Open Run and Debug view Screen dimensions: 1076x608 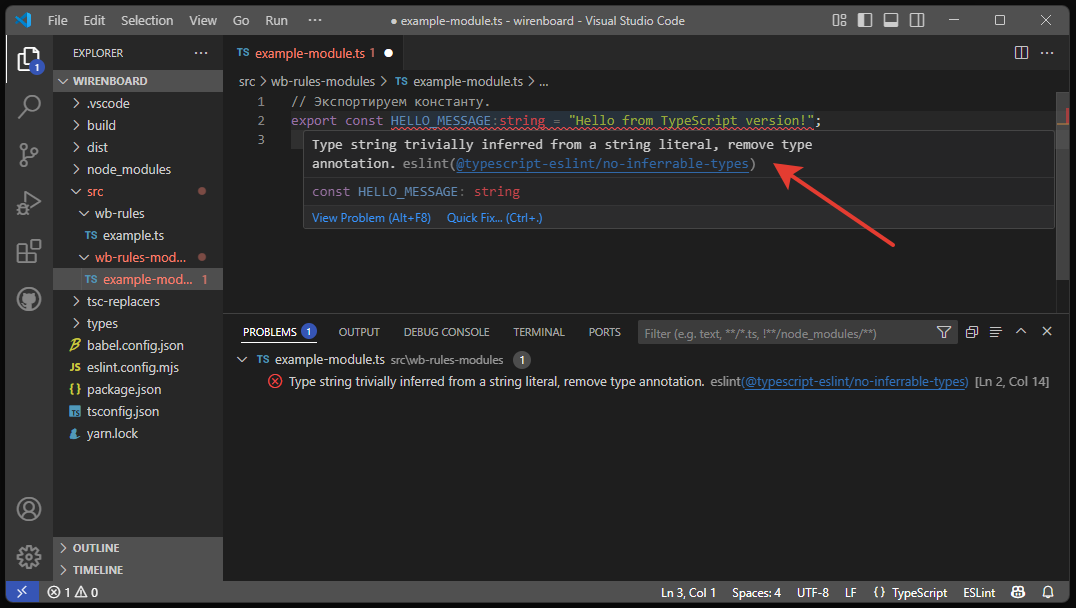coord(29,203)
